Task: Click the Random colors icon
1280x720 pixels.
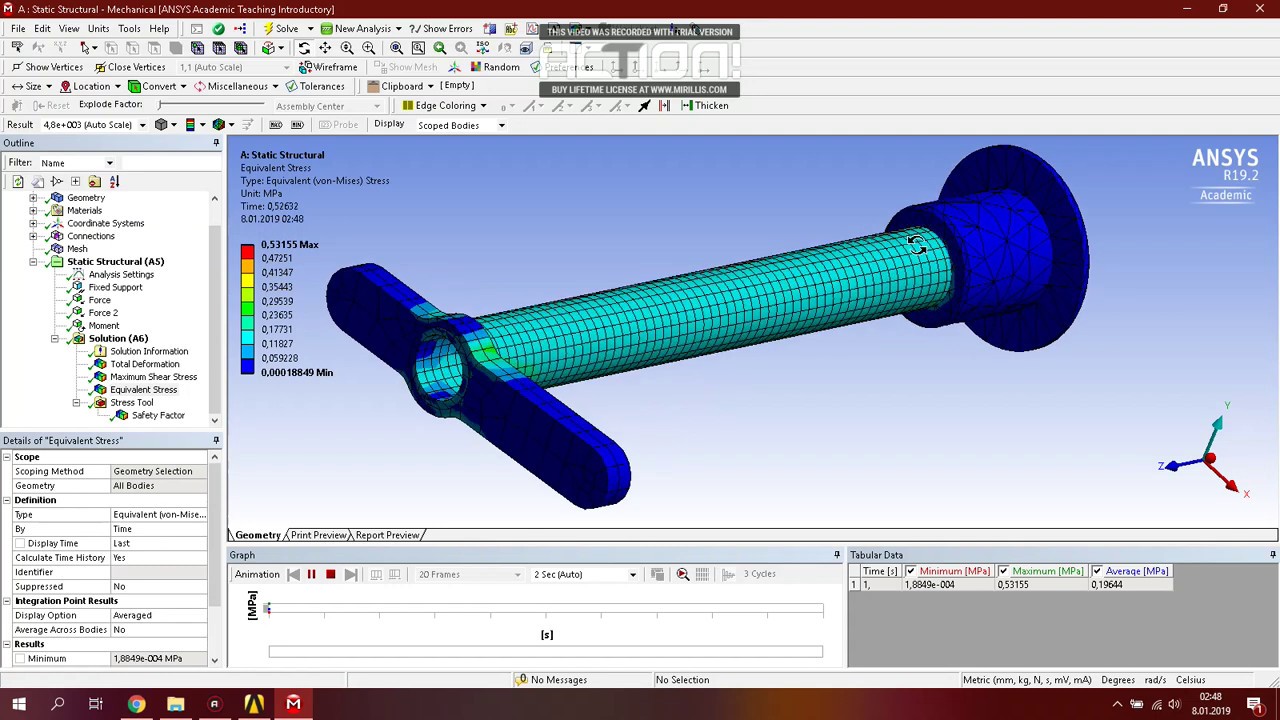Action: (x=475, y=67)
